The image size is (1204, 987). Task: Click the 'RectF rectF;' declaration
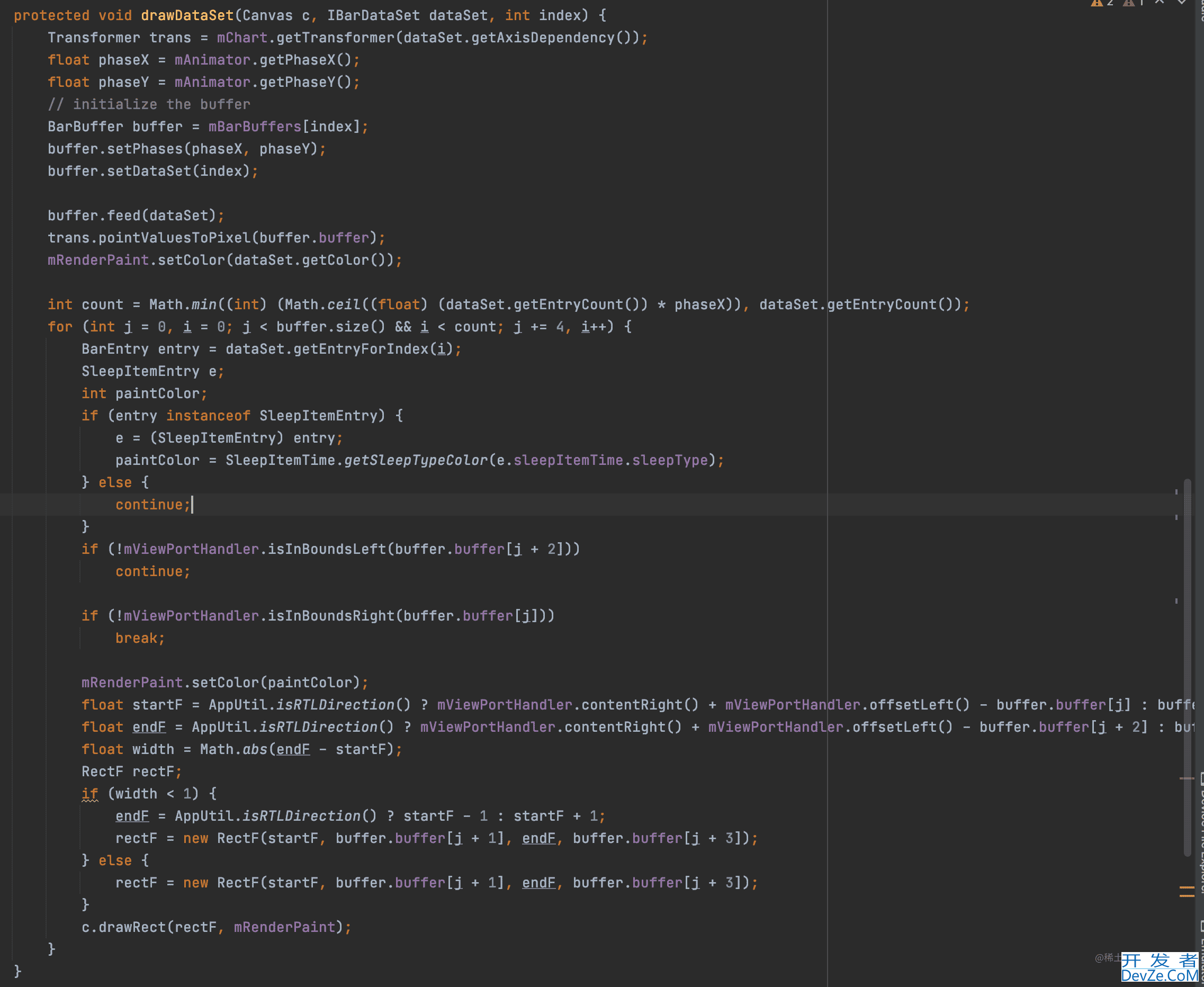[132, 771]
